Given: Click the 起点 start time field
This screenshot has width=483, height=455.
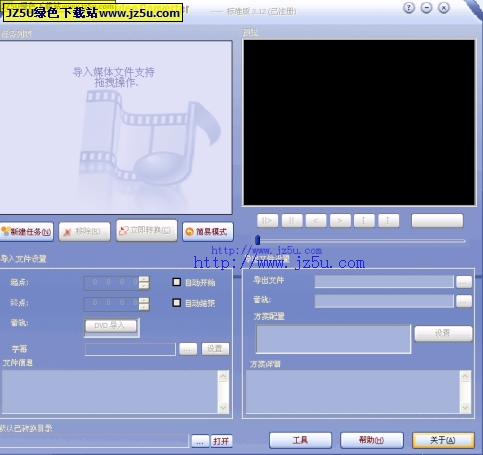Looking at the screenshot, I should coord(111,283).
